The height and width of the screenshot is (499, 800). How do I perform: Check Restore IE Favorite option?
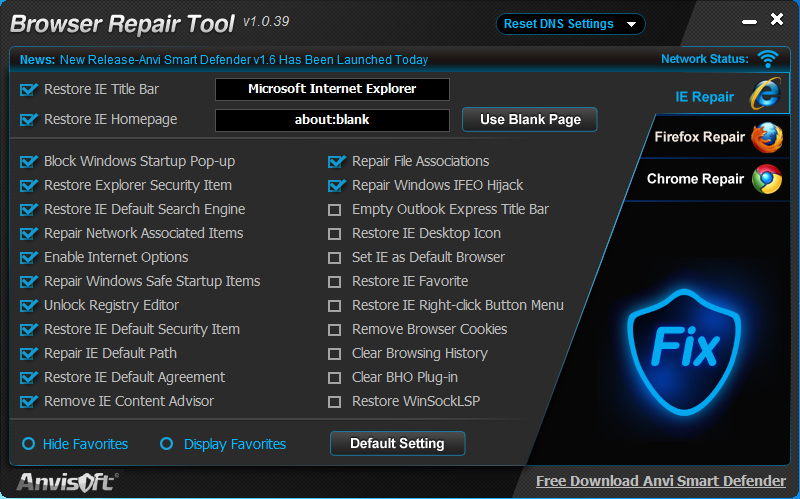[x=334, y=282]
